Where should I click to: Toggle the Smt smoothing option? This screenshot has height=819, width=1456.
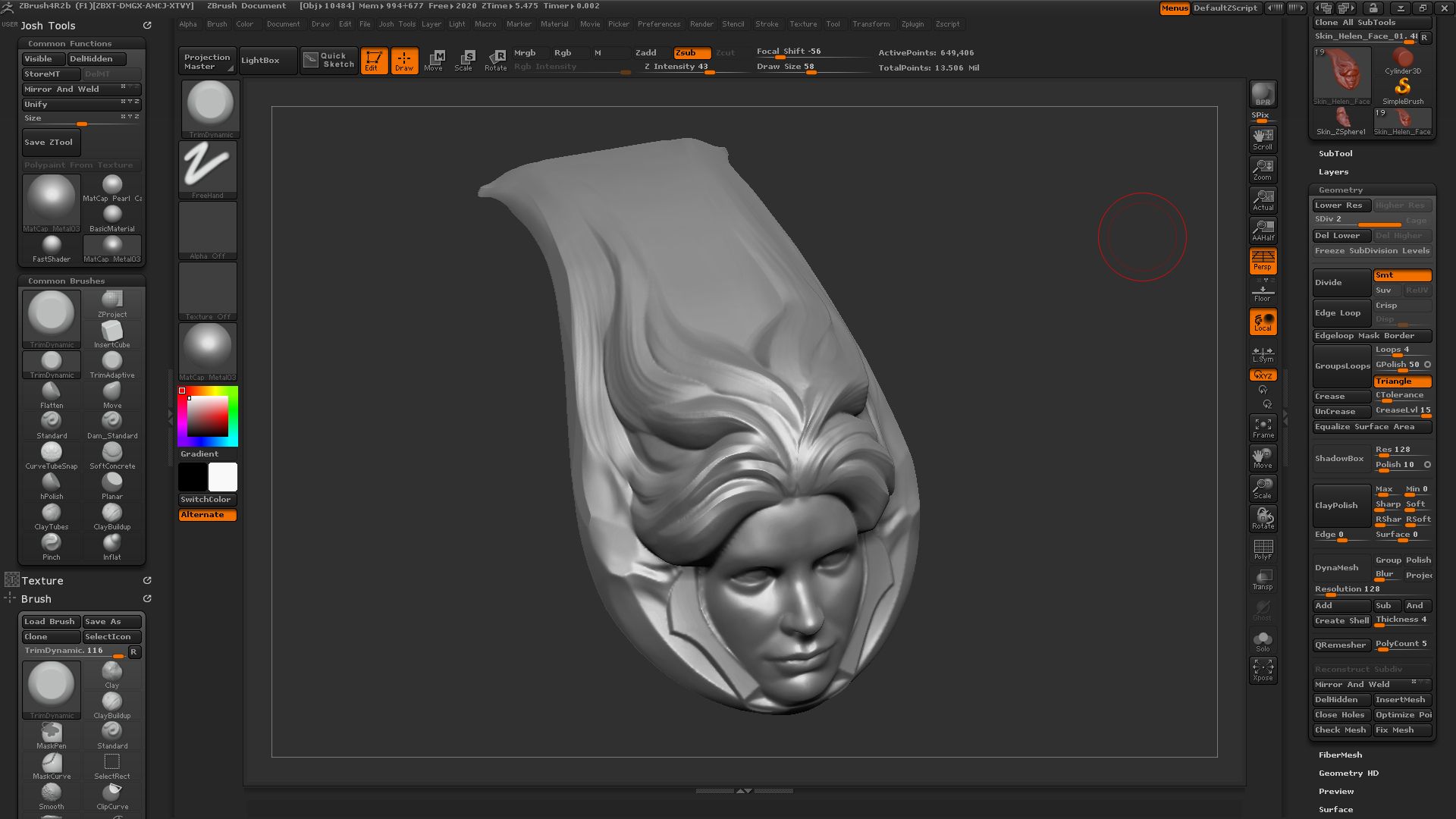pyautogui.click(x=1402, y=275)
